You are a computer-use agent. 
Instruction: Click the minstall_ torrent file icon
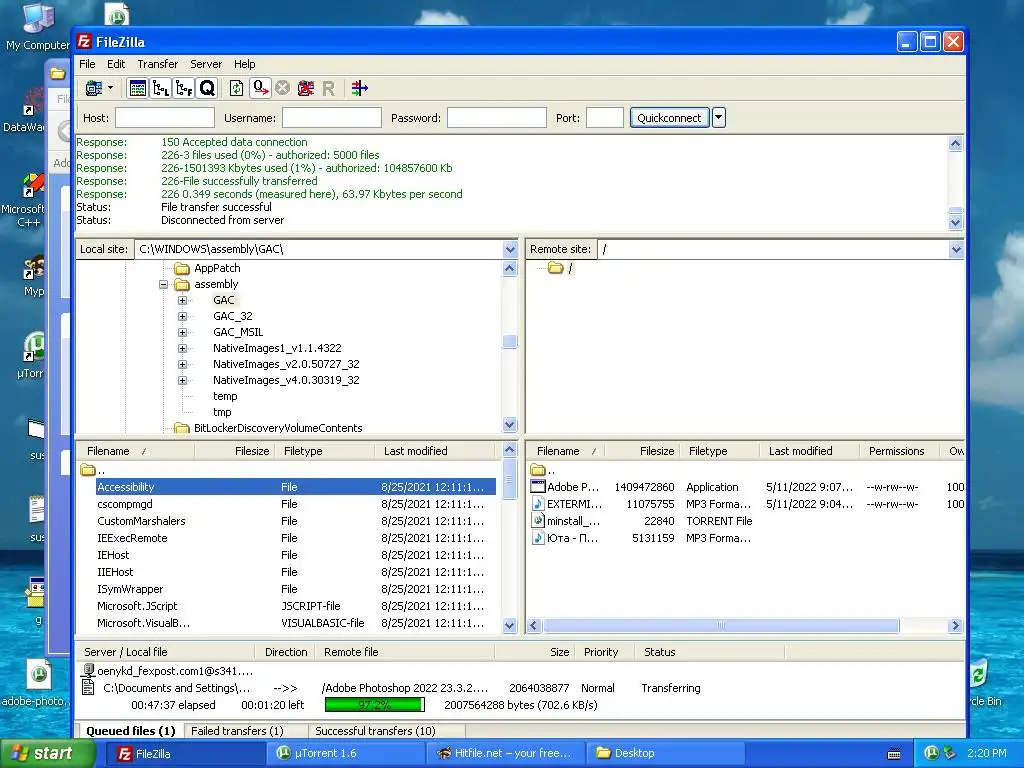tap(537, 520)
